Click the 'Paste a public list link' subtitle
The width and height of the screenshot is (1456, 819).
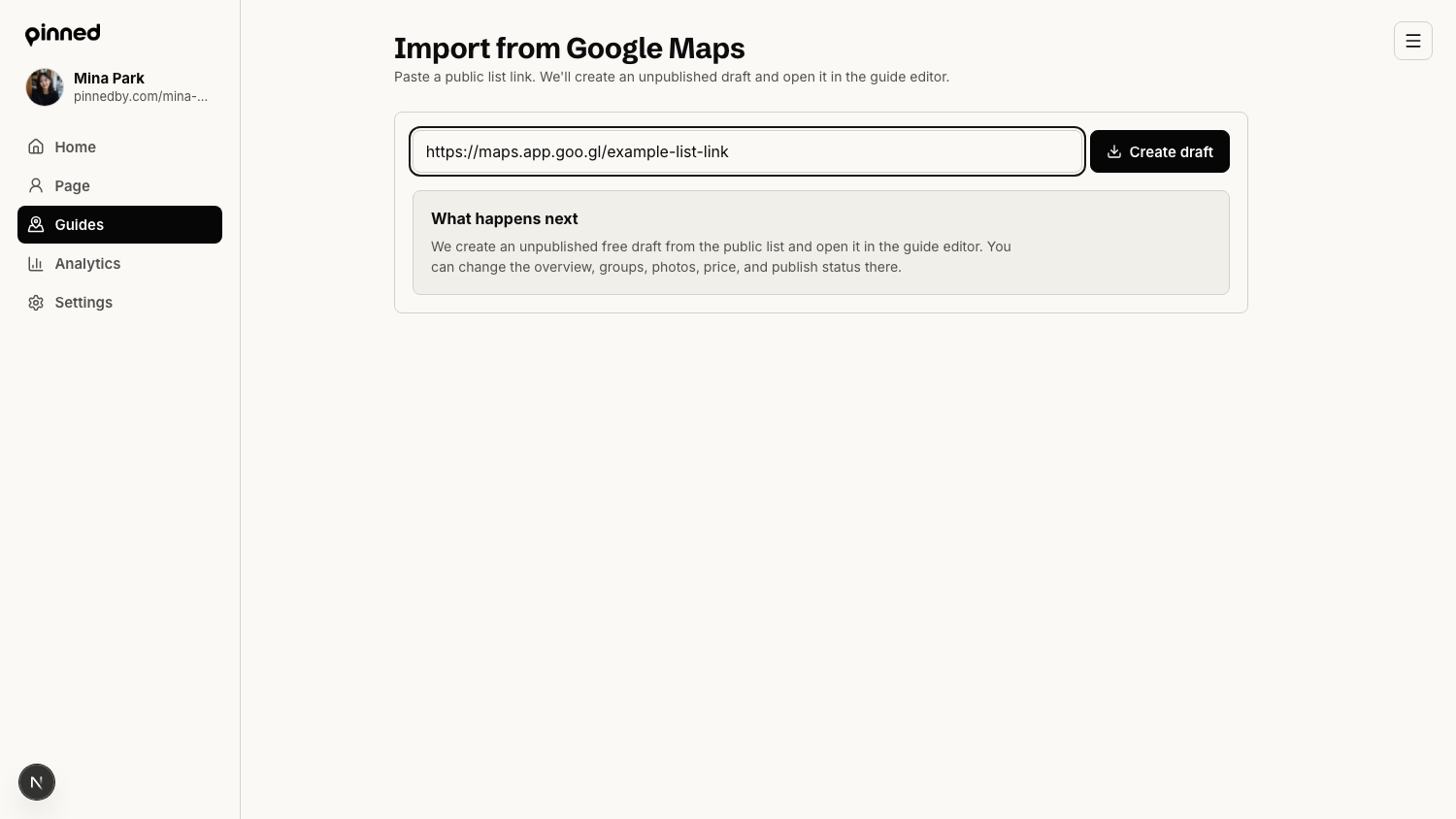click(672, 77)
